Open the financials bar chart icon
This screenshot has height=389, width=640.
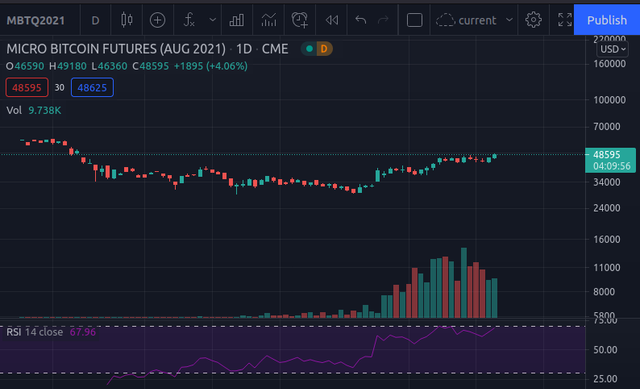click(237, 20)
